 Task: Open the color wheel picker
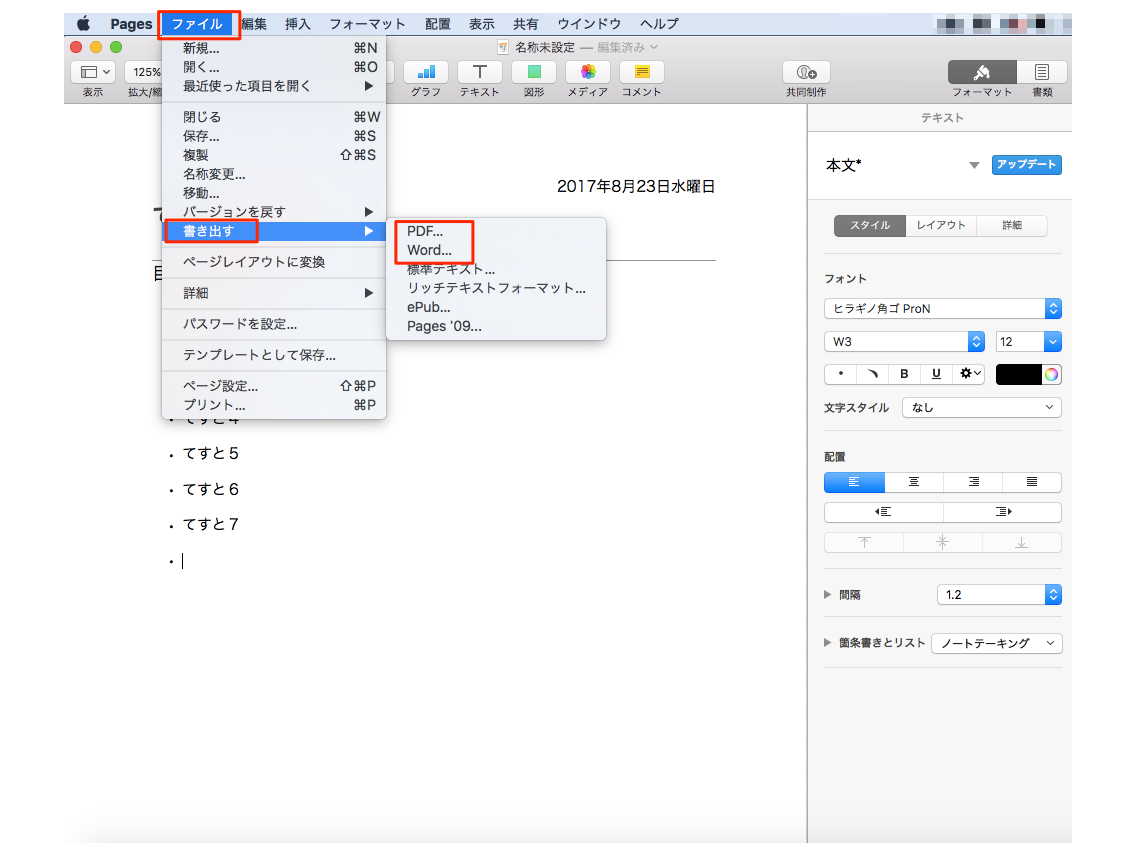tap(1051, 375)
